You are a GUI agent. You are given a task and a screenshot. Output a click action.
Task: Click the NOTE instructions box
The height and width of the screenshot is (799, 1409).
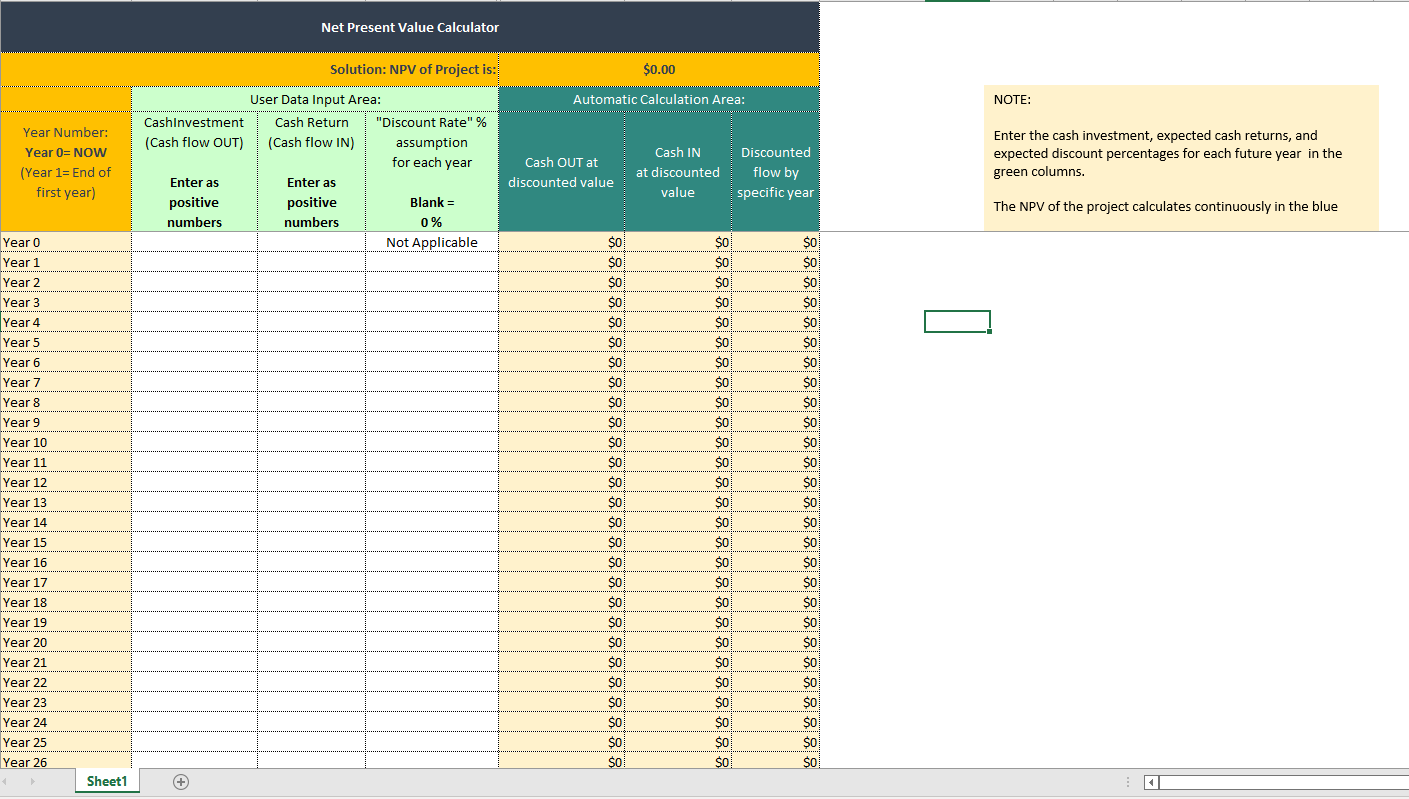pyautogui.click(x=1181, y=157)
